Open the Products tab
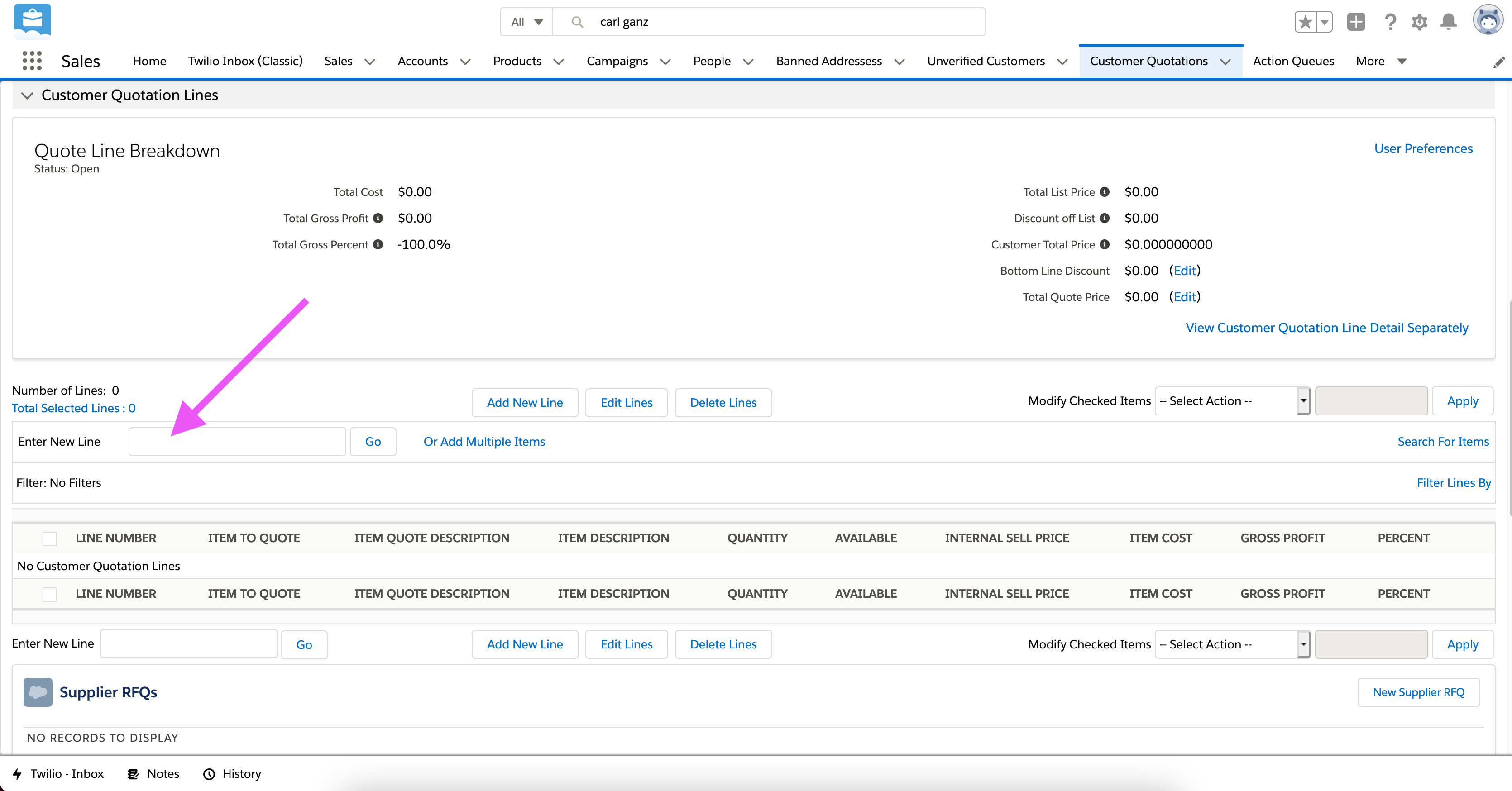This screenshot has width=1512, height=791. point(517,61)
